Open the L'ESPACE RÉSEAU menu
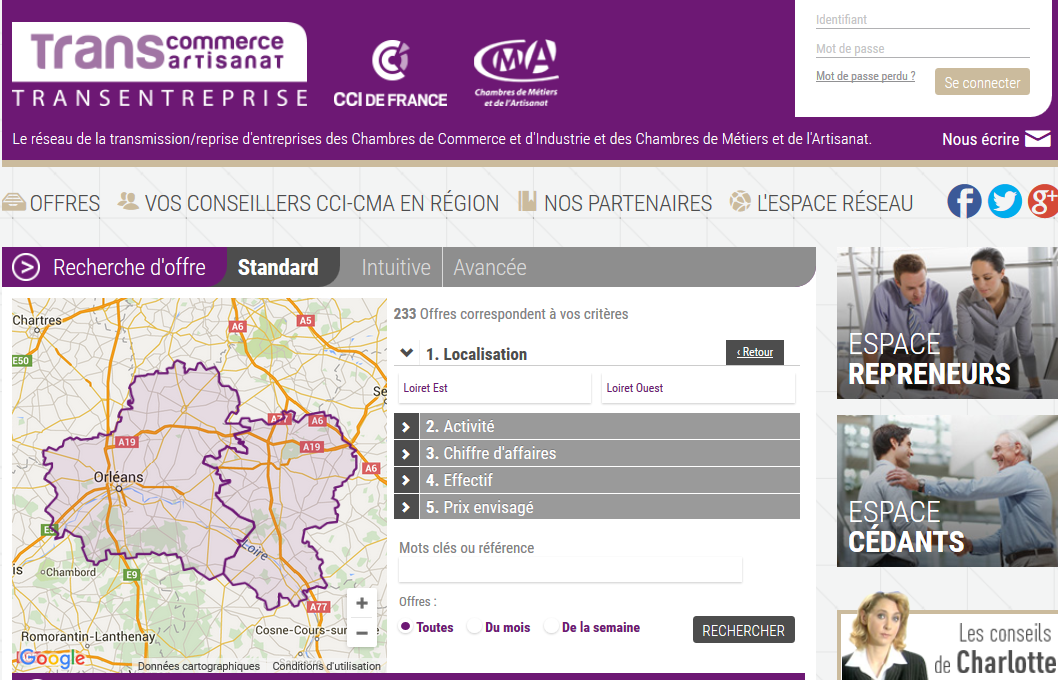1058x680 pixels. pyautogui.click(x=835, y=203)
